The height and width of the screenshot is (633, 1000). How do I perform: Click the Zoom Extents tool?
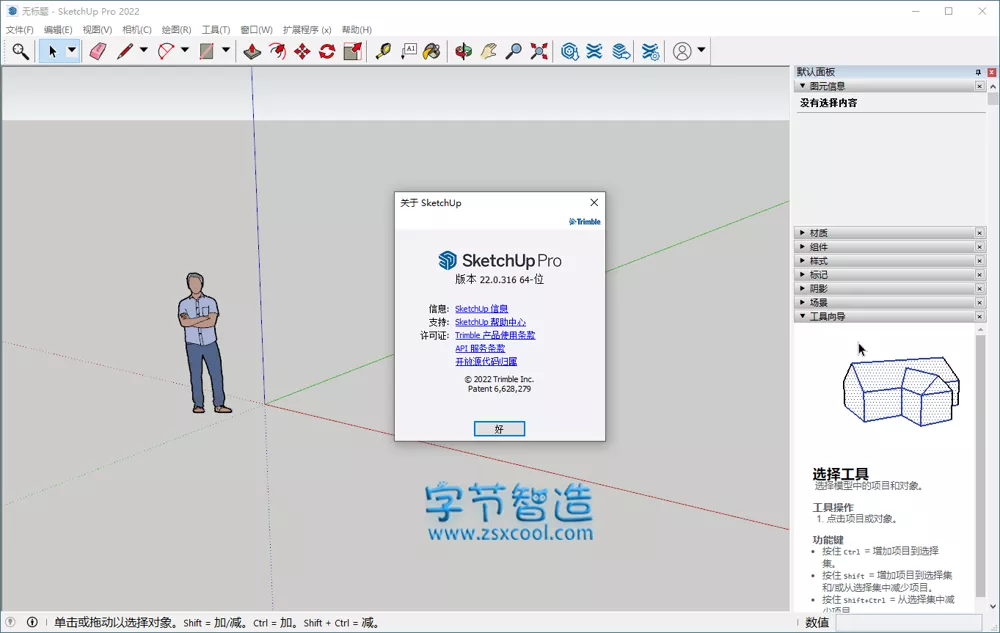(x=539, y=51)
